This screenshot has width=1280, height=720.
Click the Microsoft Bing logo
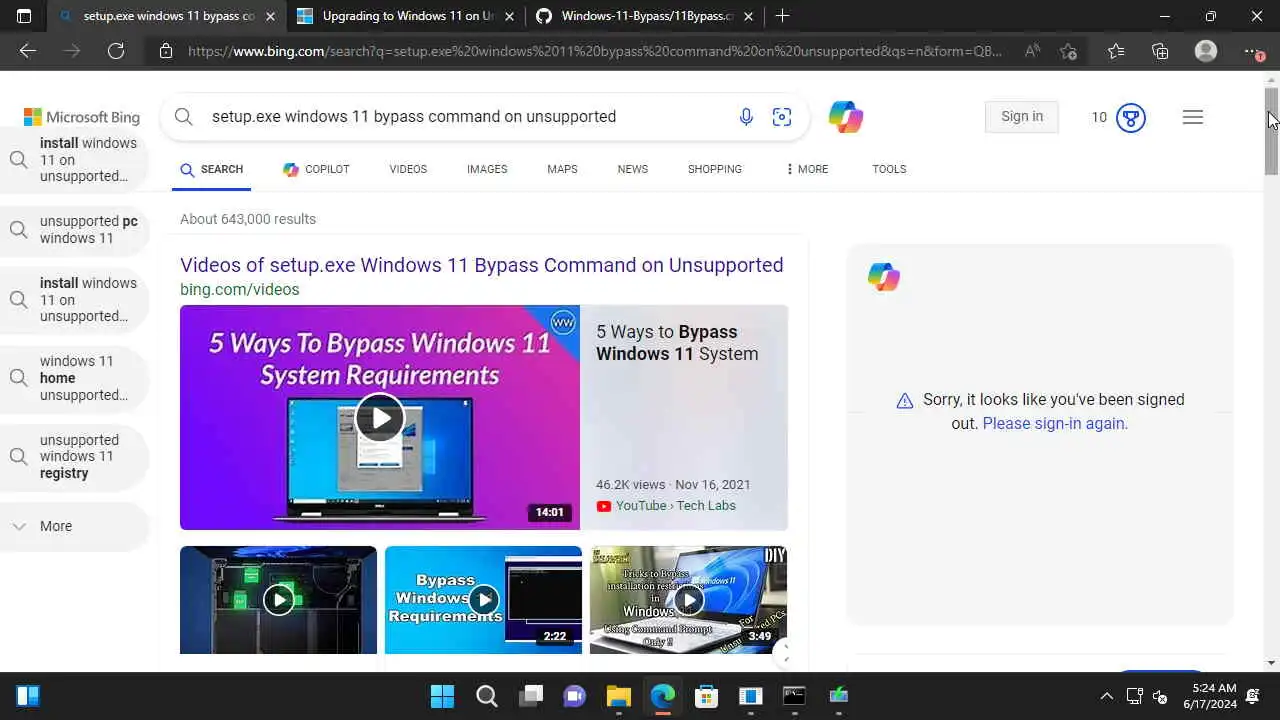point(81,117)
